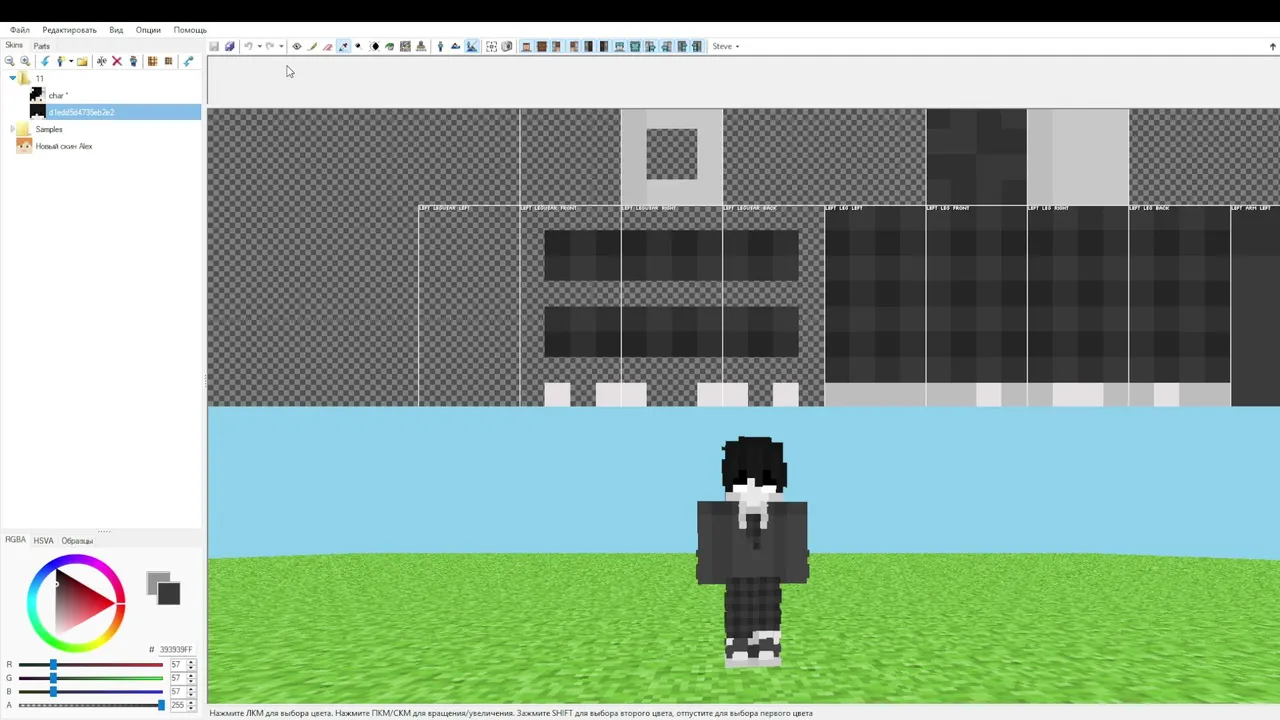Click the hex color input field 393939FF
Image resolution: width=1280 pixels, height=720 pixels.
[176, 650]
